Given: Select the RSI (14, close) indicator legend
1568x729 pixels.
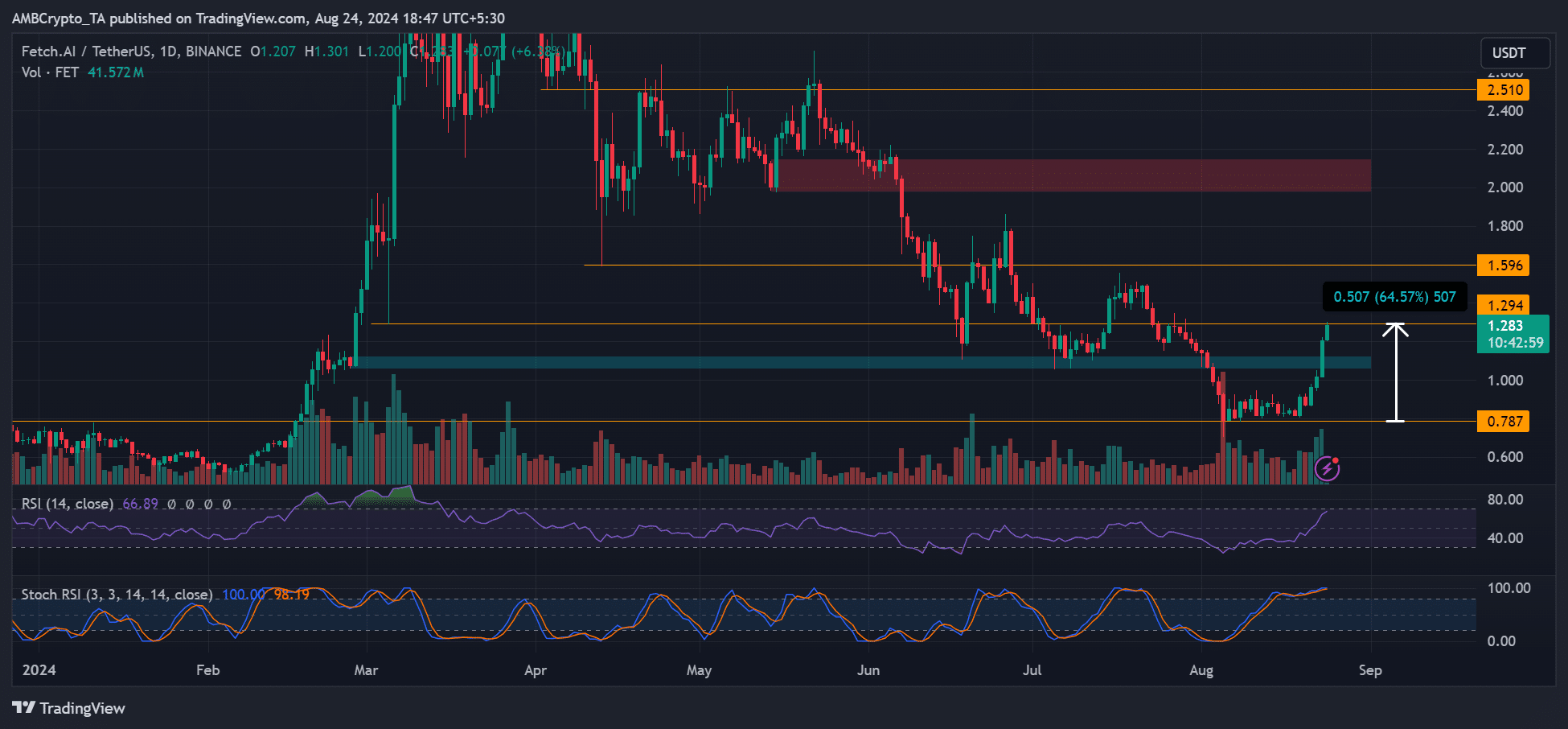Looking at the screenshot, I should (67, 504).
